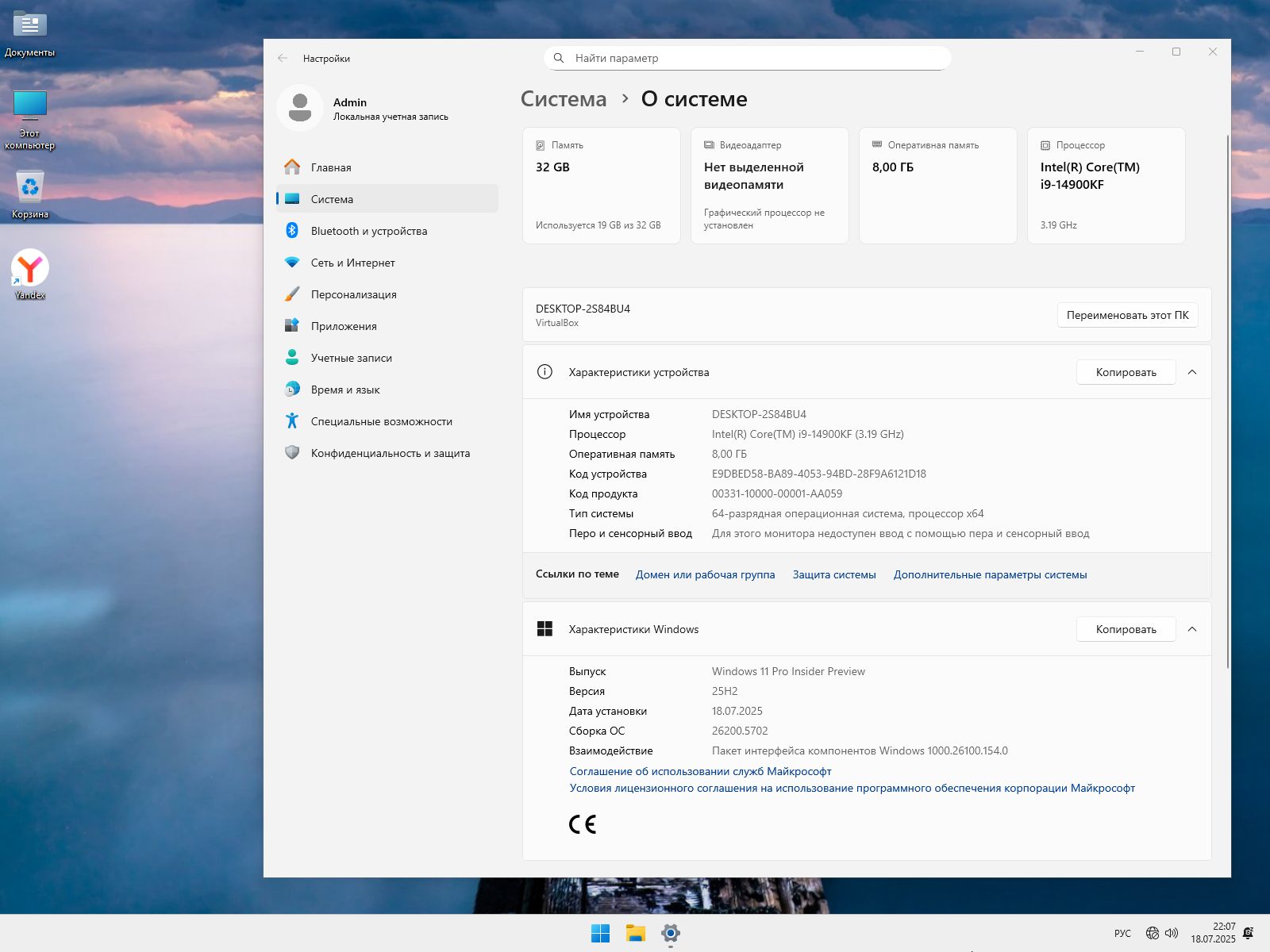This screenshot has height=952, width=1270.
Task: Select the Документы desktop icon
Action: click(x=30, y=35)
